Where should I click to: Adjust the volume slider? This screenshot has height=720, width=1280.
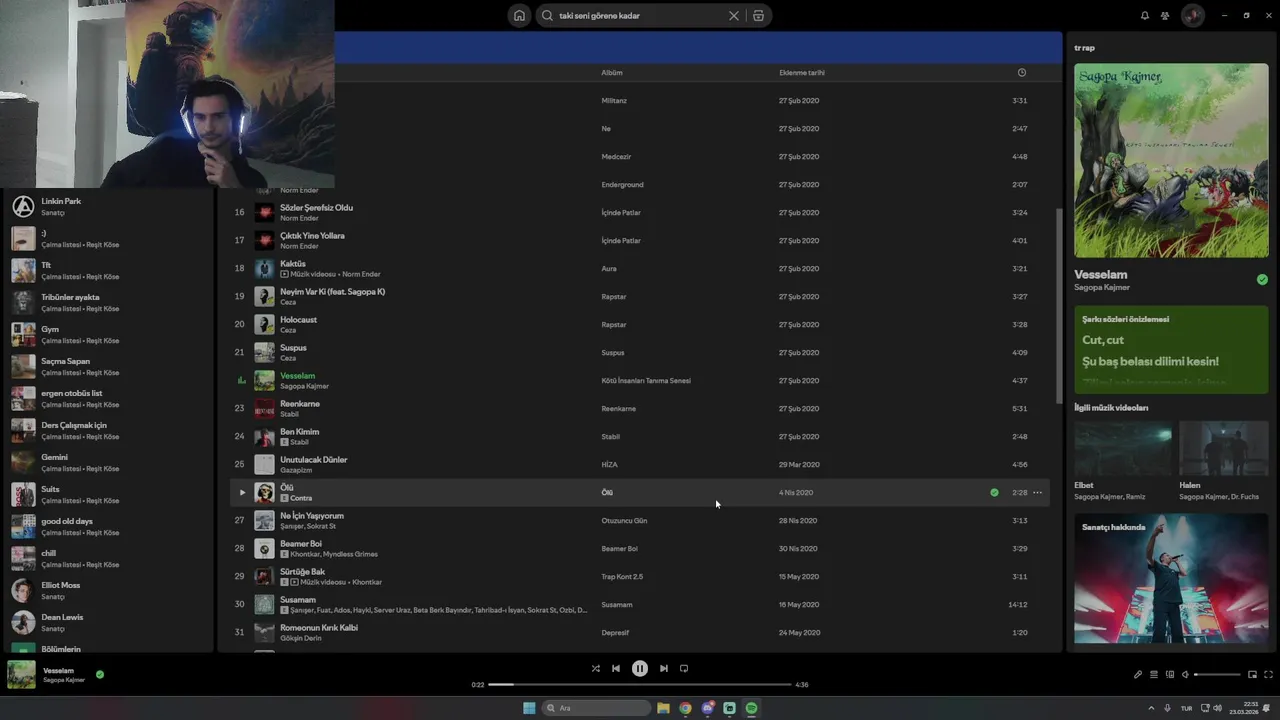1217,675
